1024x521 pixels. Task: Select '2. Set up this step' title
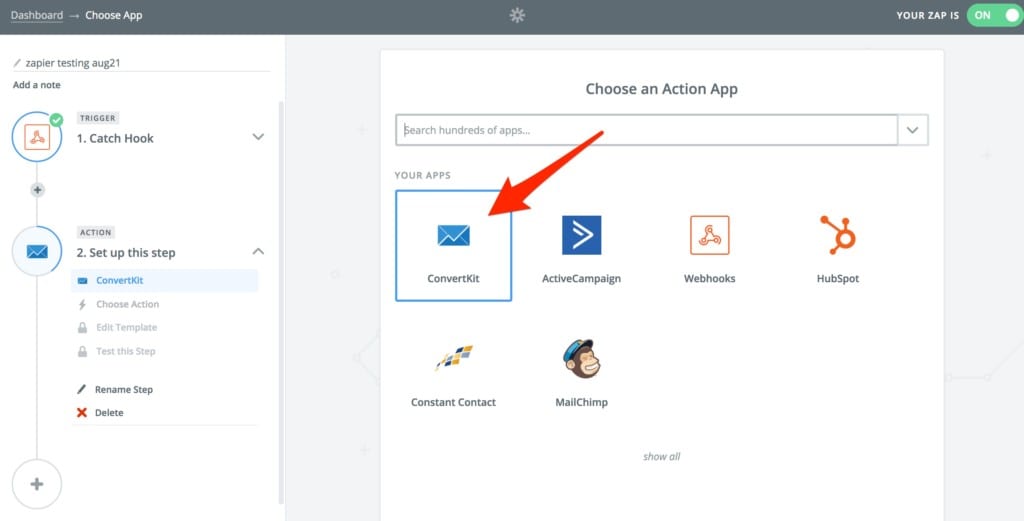click(126, 253)
